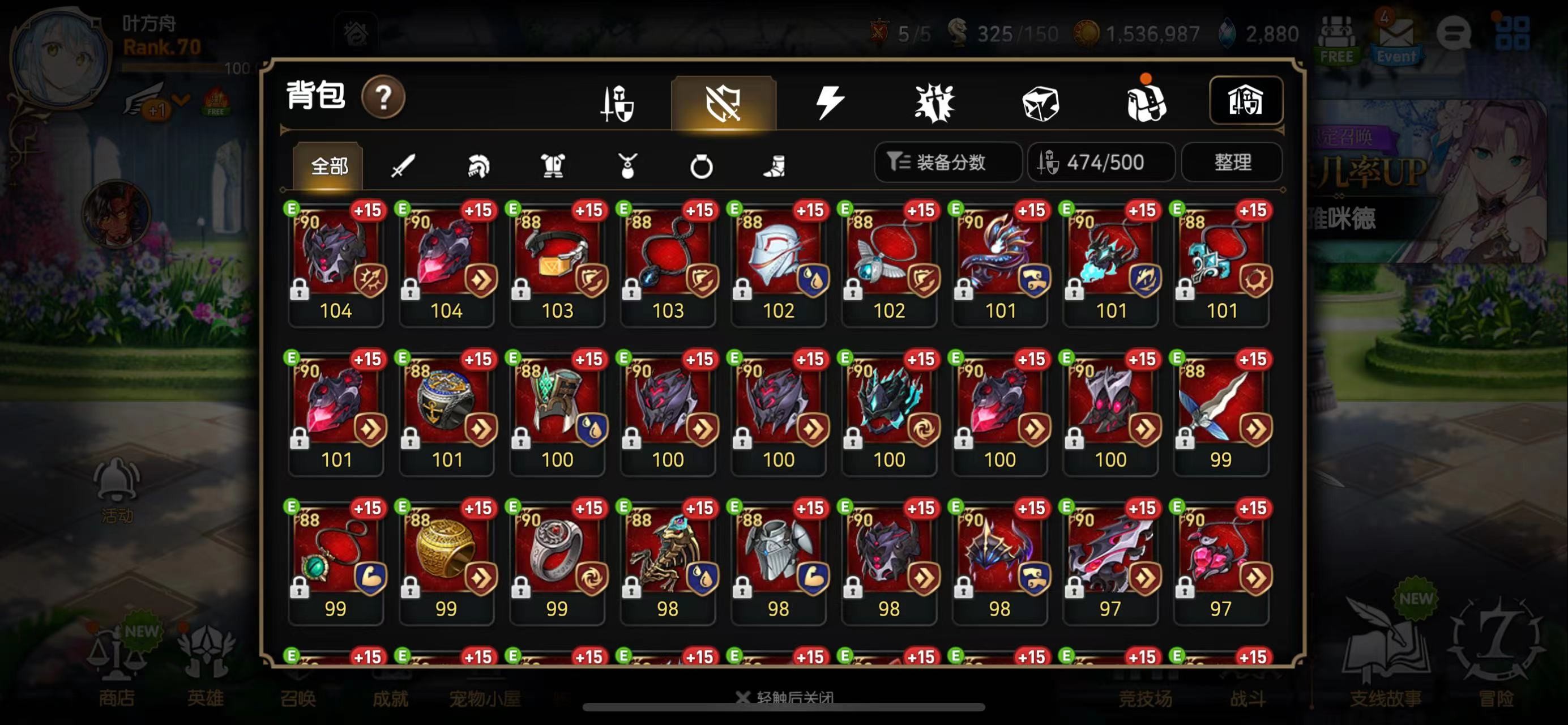Select the ring filter icon
The width and height of the screenshot is (1568, 725).
pos(701,165)
